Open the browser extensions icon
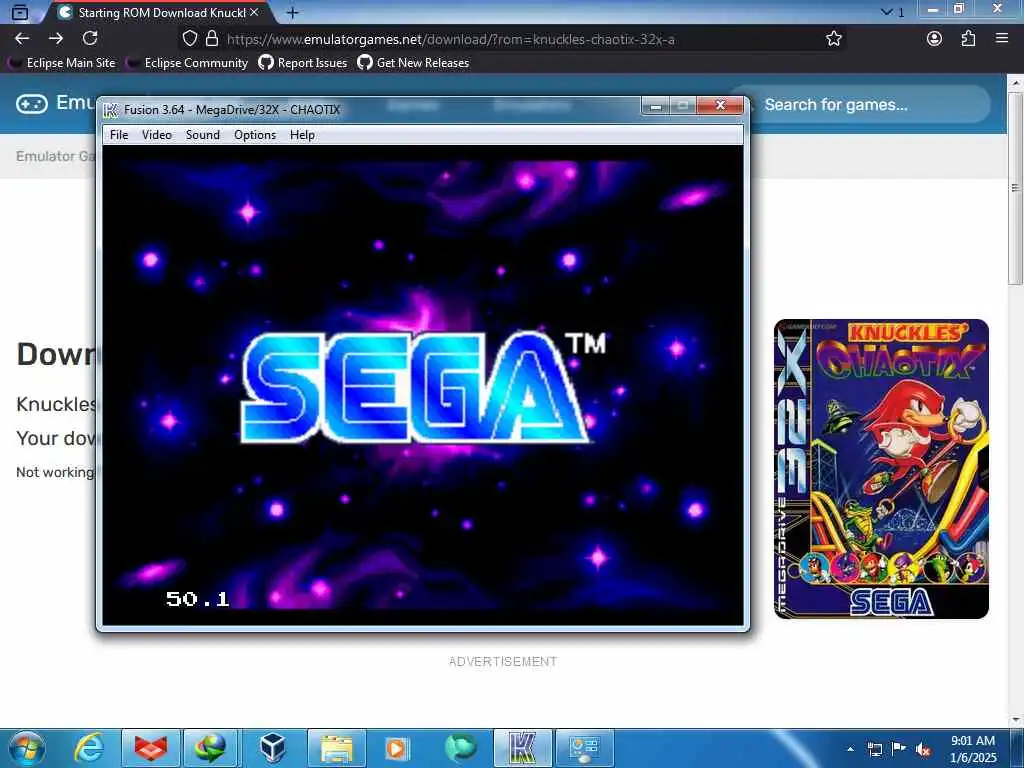 [968, 39]
